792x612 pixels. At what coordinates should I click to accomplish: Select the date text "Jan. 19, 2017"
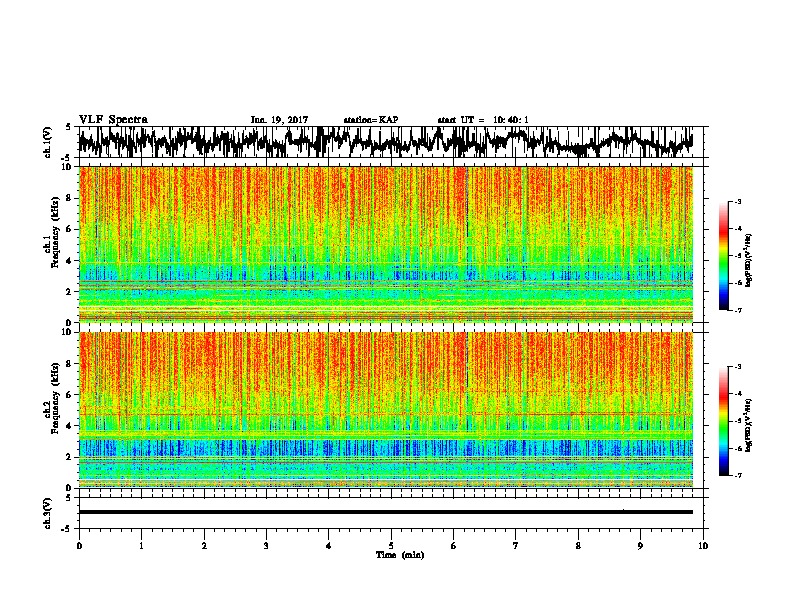pyautogui.click(x=279, y=120)
